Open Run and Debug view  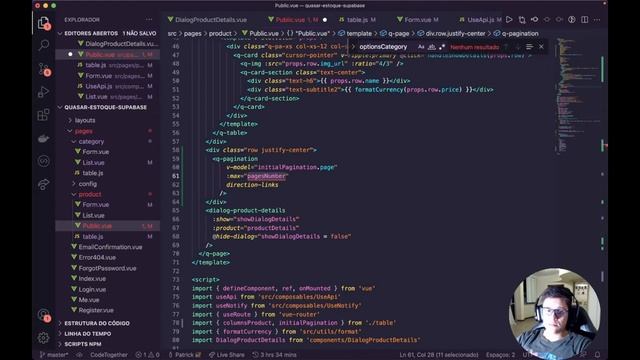[43, 92]
